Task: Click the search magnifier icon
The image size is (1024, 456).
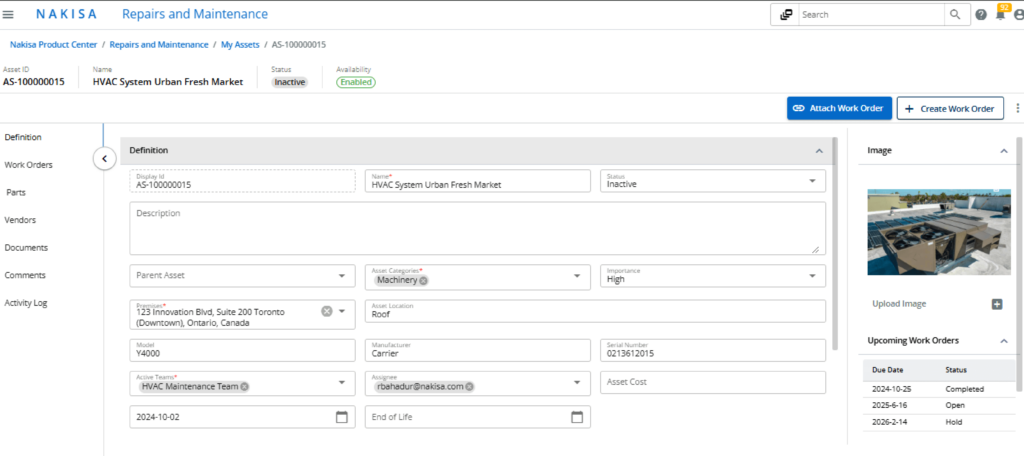Action: click(x=955, y=15)
